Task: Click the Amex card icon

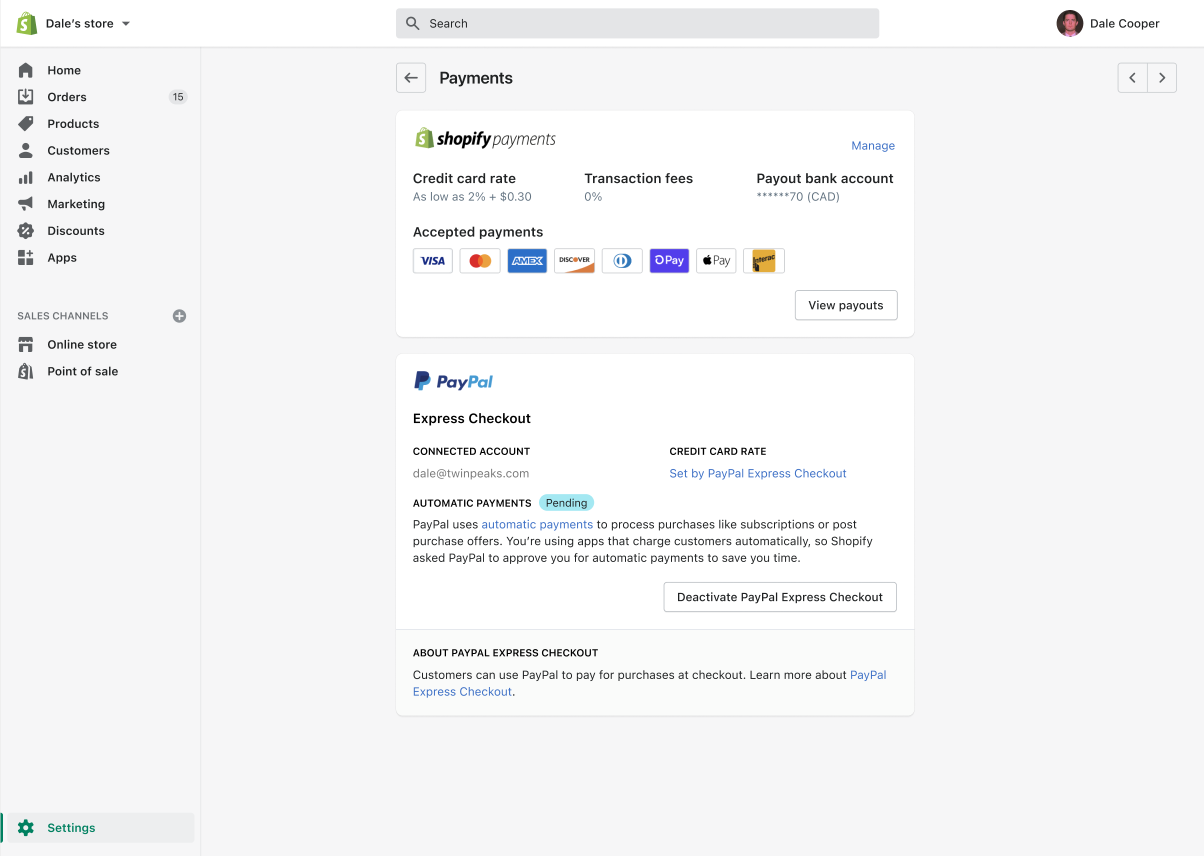Action: click(527, 261)
